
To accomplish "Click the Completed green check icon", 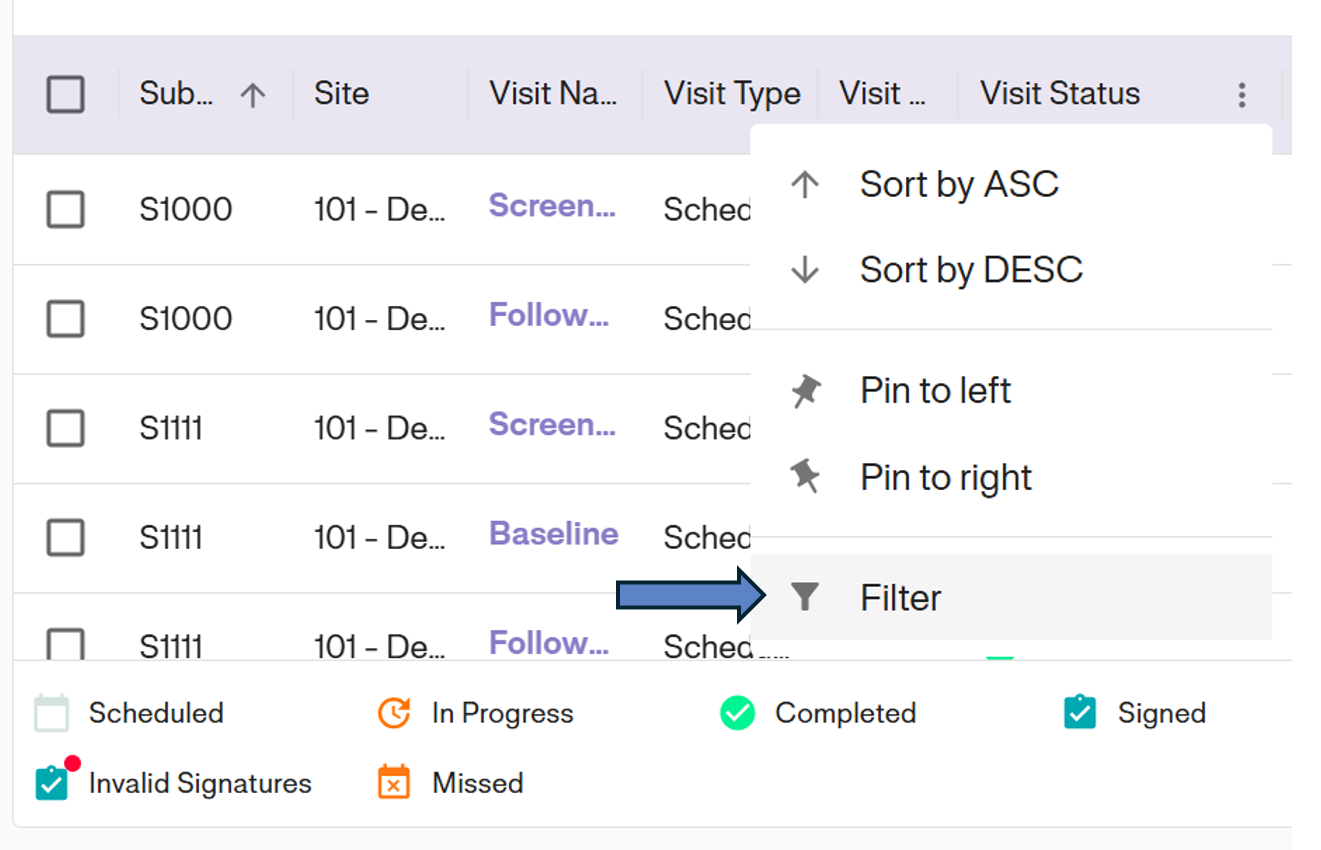I will coord(737,713).
